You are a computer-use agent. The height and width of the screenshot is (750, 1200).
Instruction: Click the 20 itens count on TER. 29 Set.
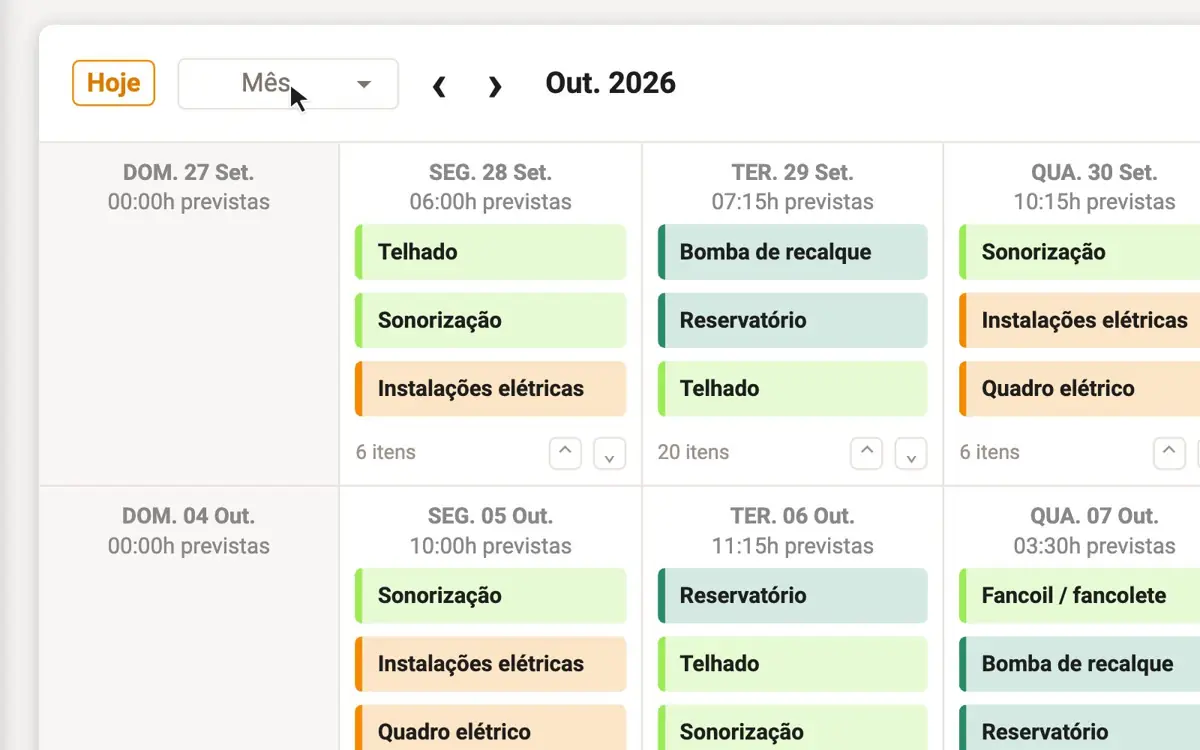tap(693, 452)
